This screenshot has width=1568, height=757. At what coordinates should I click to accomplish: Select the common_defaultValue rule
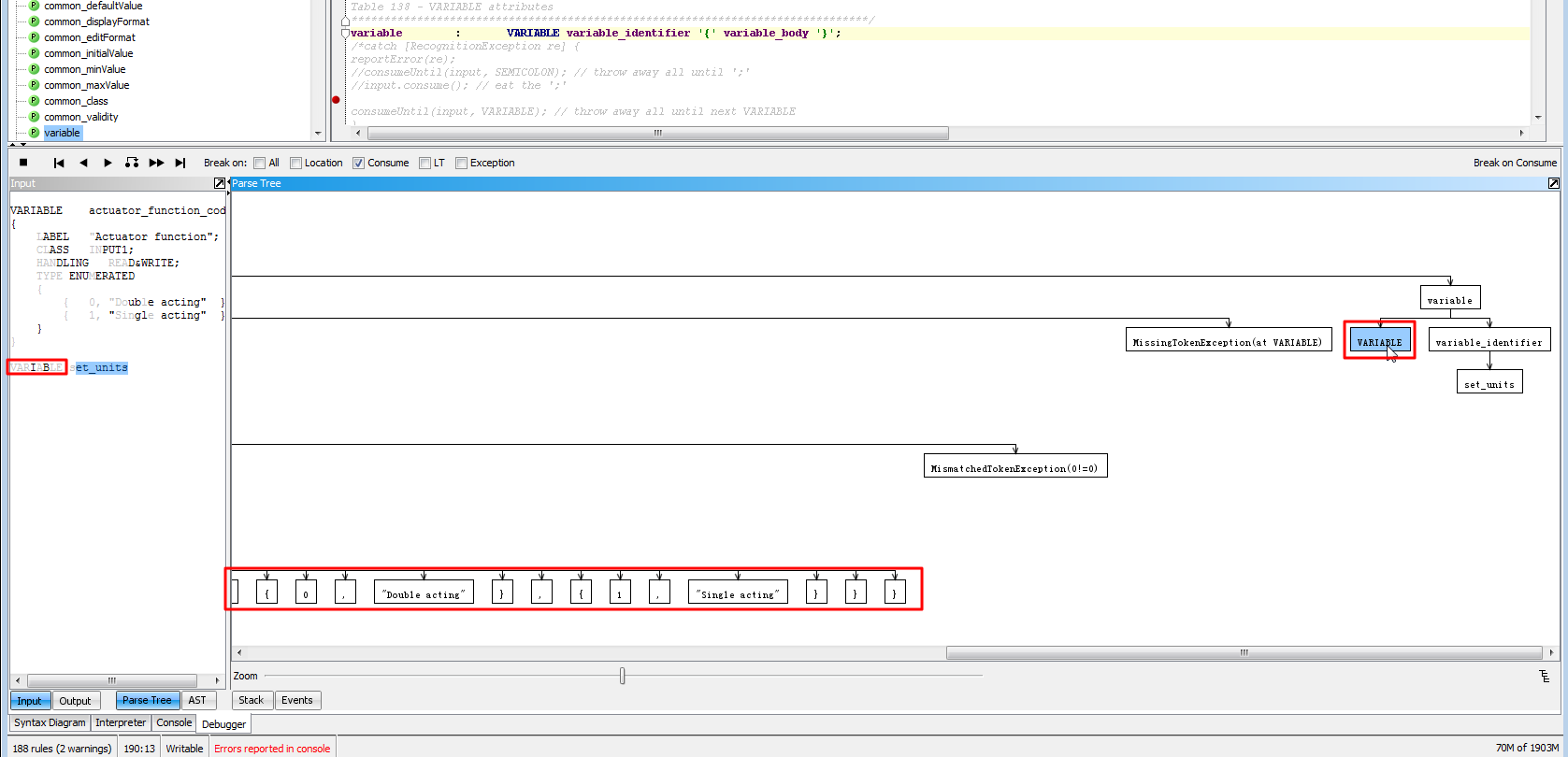pos(94,6)
